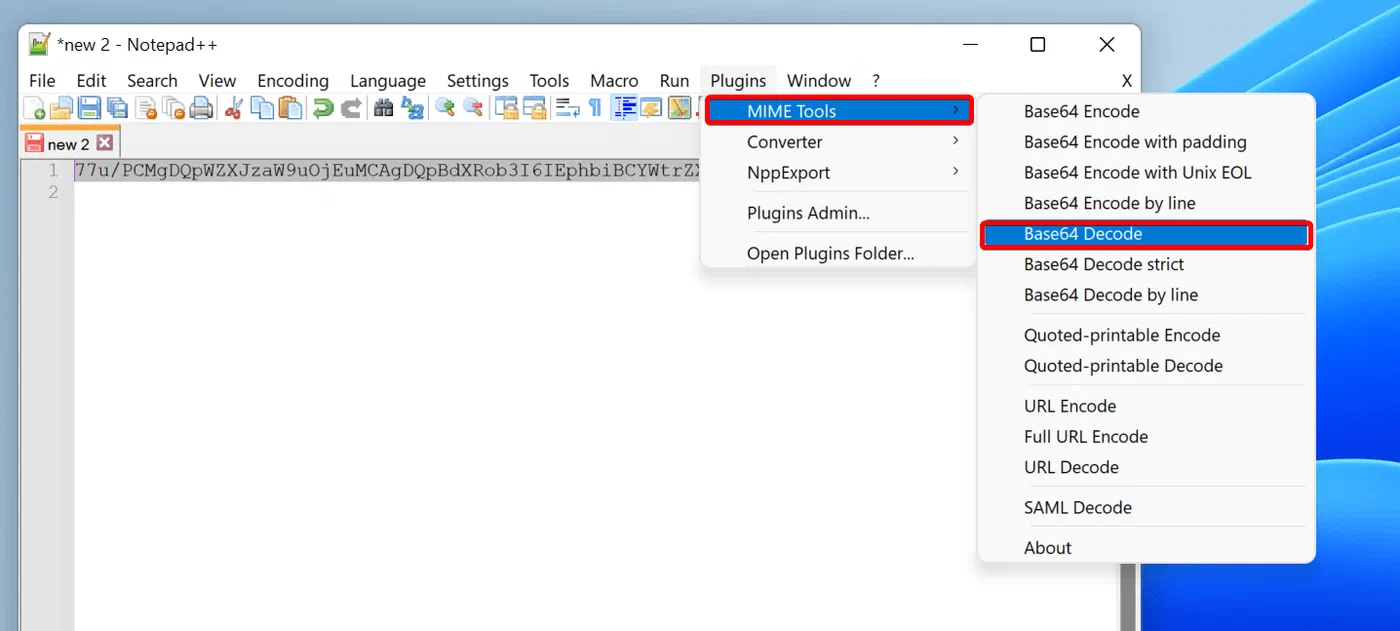The width and height of the screenshot is (1400, 631).
Task: Click the Document Map toolbar icon
Action: pyautogui.click(x=680, y=108)
